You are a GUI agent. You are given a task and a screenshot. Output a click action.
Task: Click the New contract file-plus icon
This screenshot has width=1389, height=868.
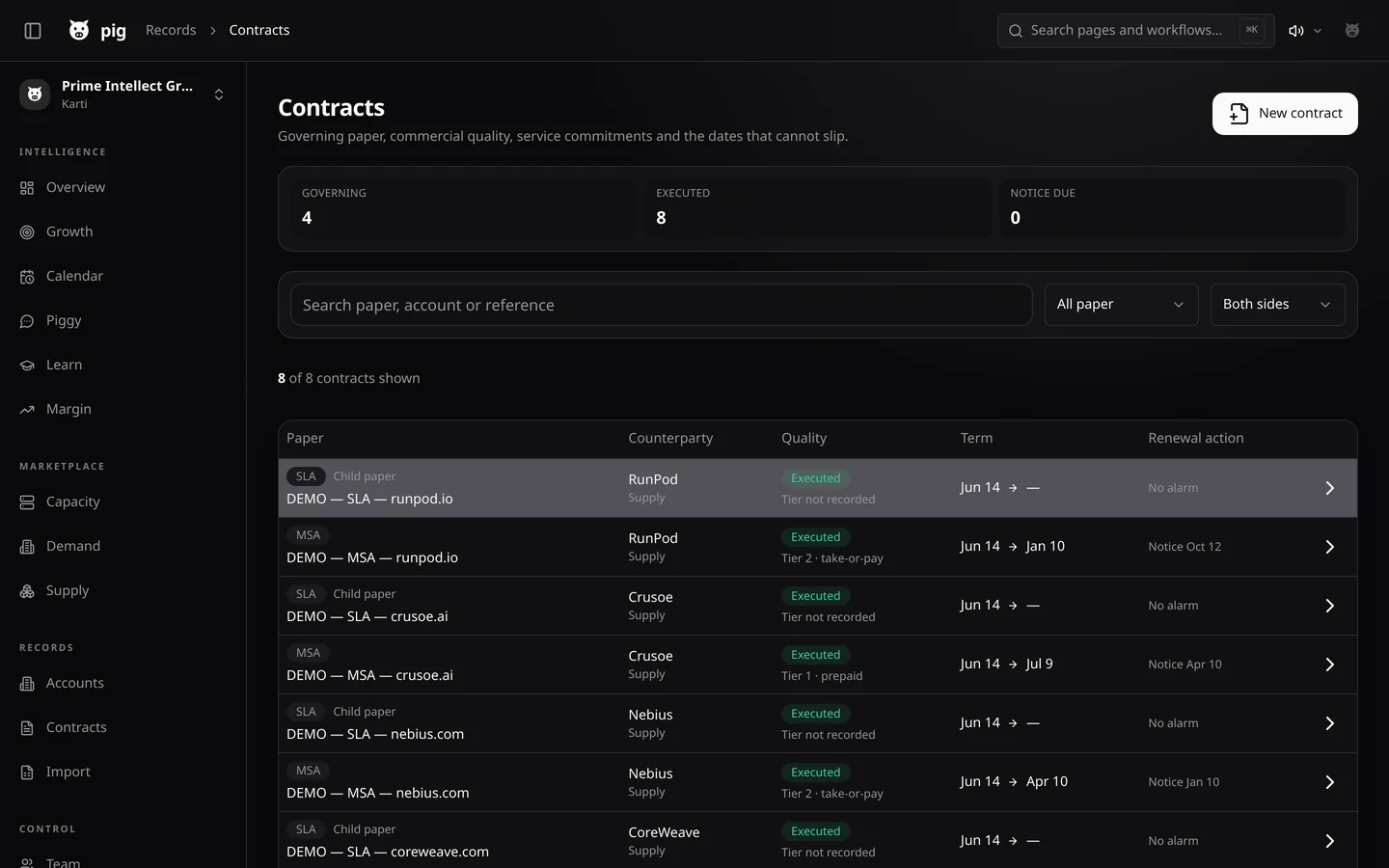[x=1239, y=114]
